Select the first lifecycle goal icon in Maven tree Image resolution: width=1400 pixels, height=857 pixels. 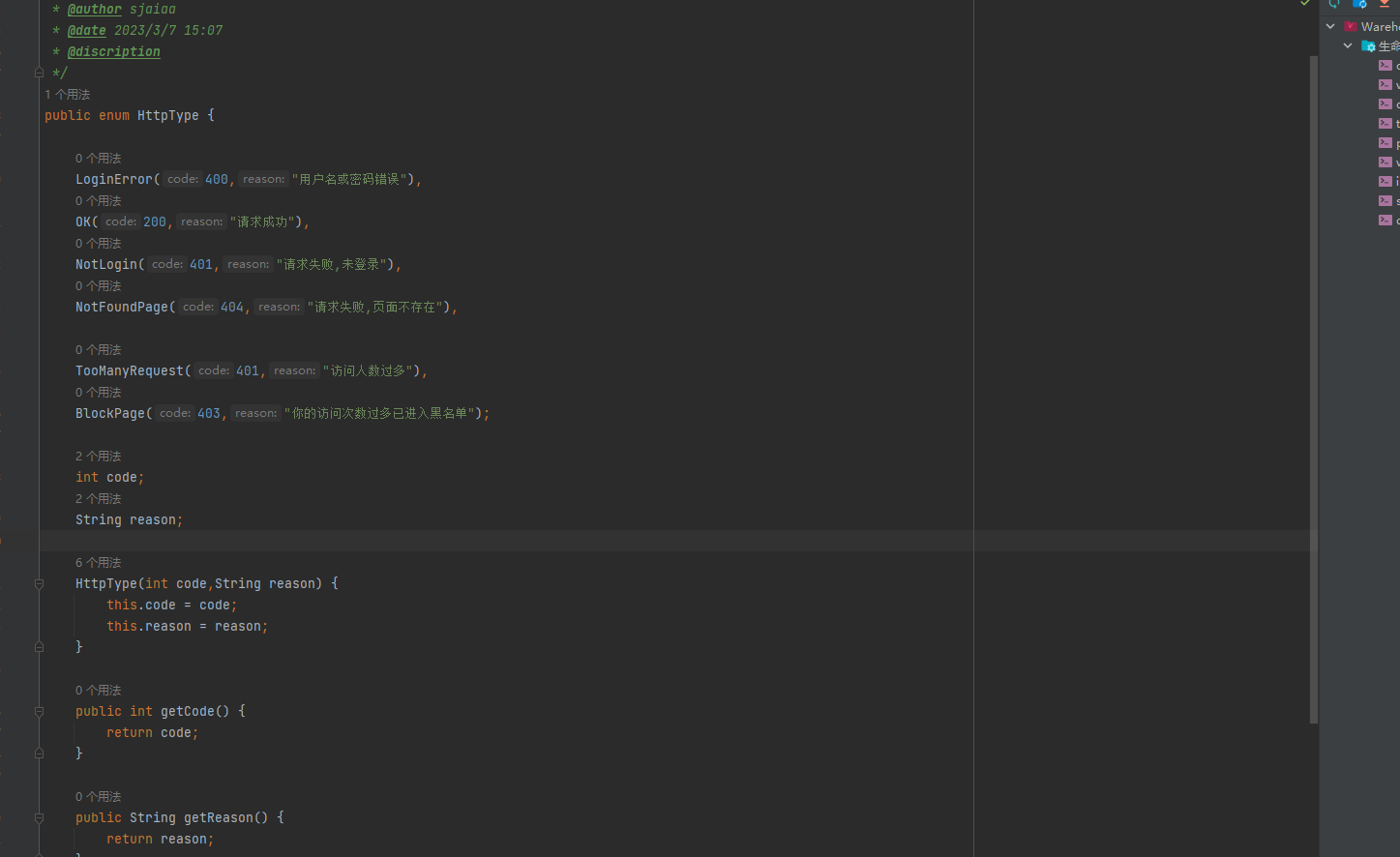1385,66
